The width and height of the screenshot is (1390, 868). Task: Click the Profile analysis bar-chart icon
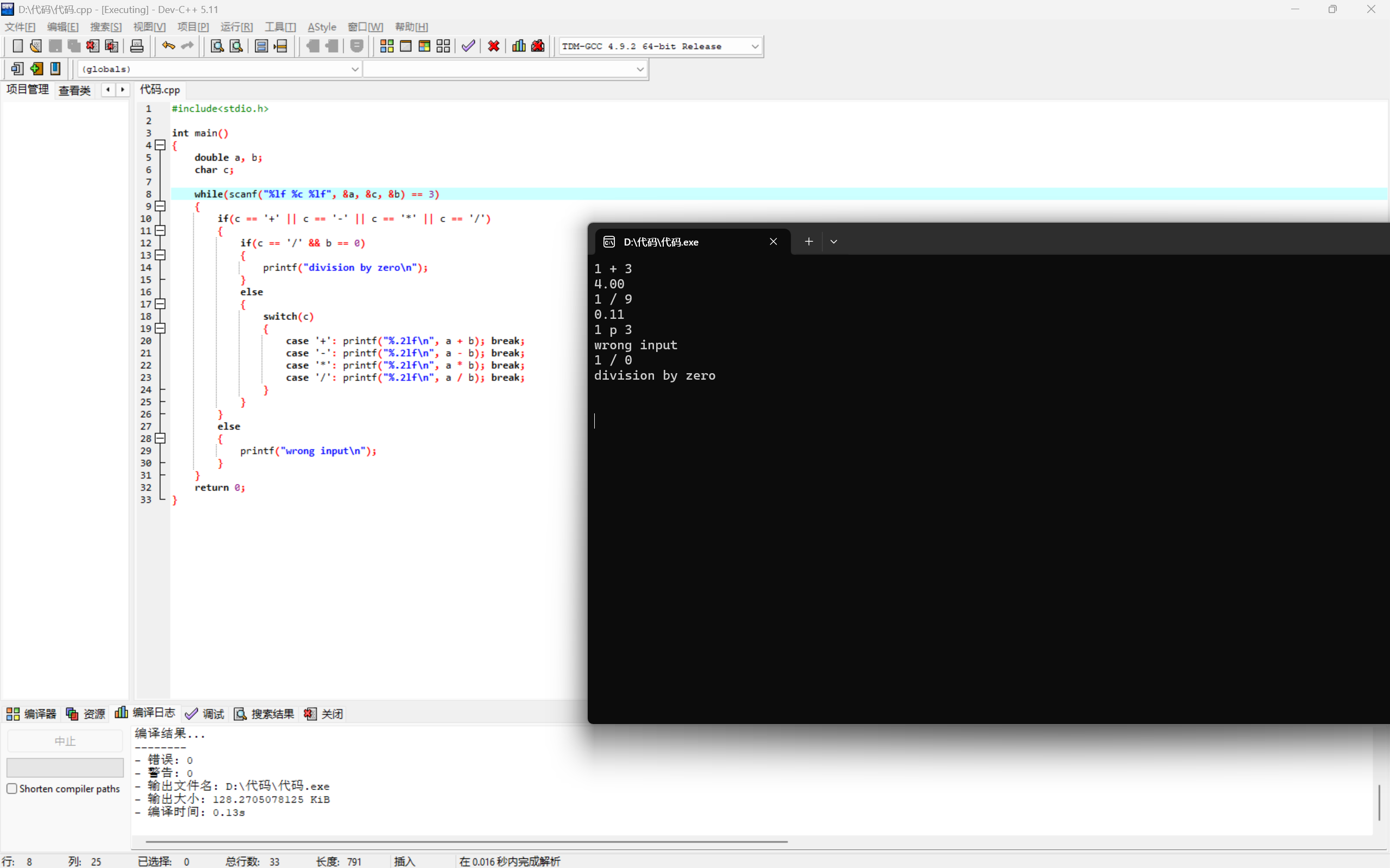pos(519,46)
